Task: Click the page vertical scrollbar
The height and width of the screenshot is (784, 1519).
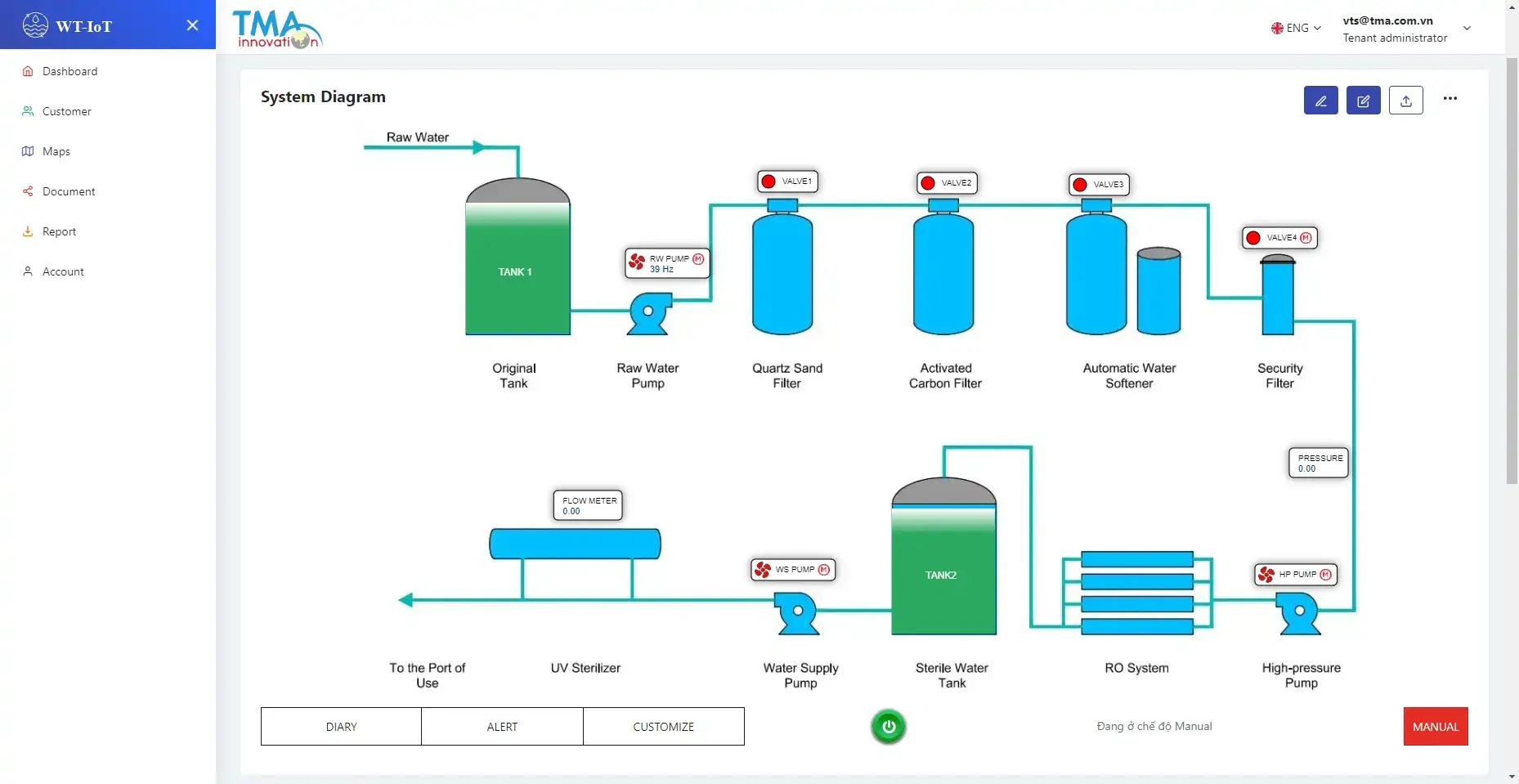Action: click(x=1512, y=270)
